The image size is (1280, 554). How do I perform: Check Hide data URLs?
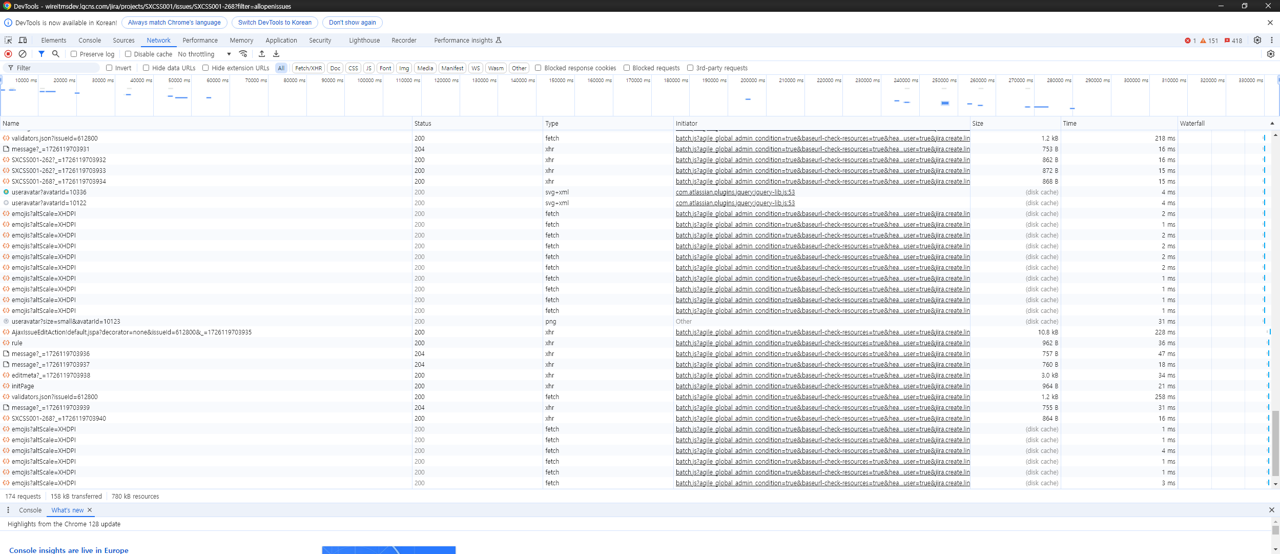[146, 68]
